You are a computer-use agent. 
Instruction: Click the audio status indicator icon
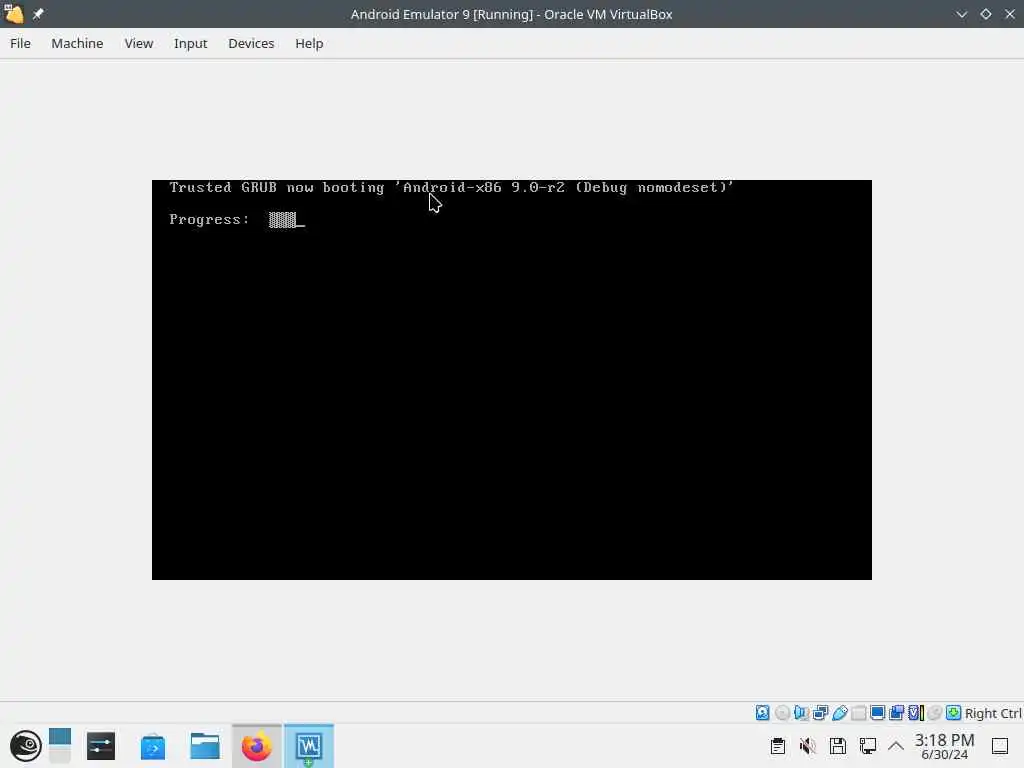(801, 712)
